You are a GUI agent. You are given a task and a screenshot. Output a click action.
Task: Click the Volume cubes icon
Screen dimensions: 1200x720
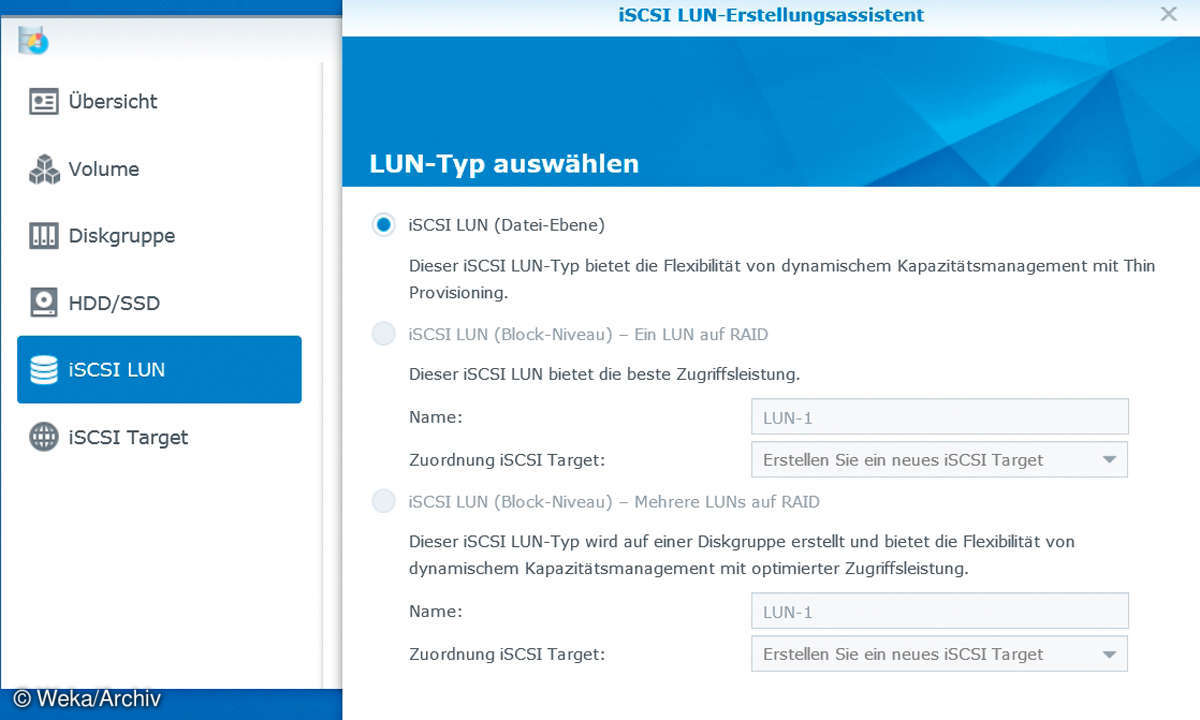pos(44,169)
